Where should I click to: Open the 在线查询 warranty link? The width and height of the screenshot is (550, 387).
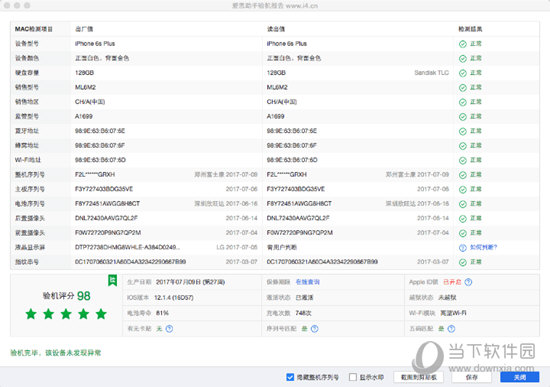[308, 282]
